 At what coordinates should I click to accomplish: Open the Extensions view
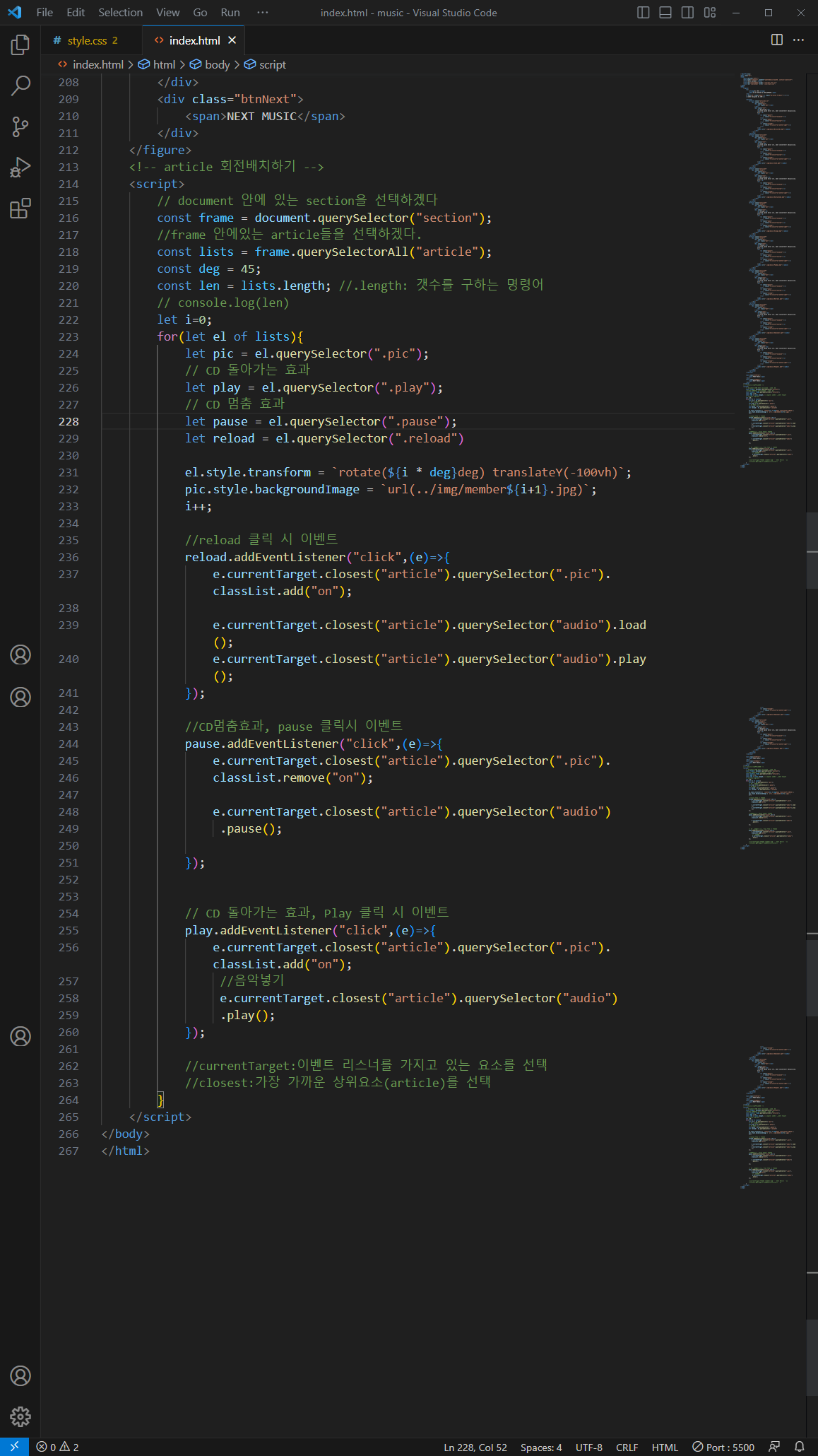pyautogui.click(x=20, y=209)
